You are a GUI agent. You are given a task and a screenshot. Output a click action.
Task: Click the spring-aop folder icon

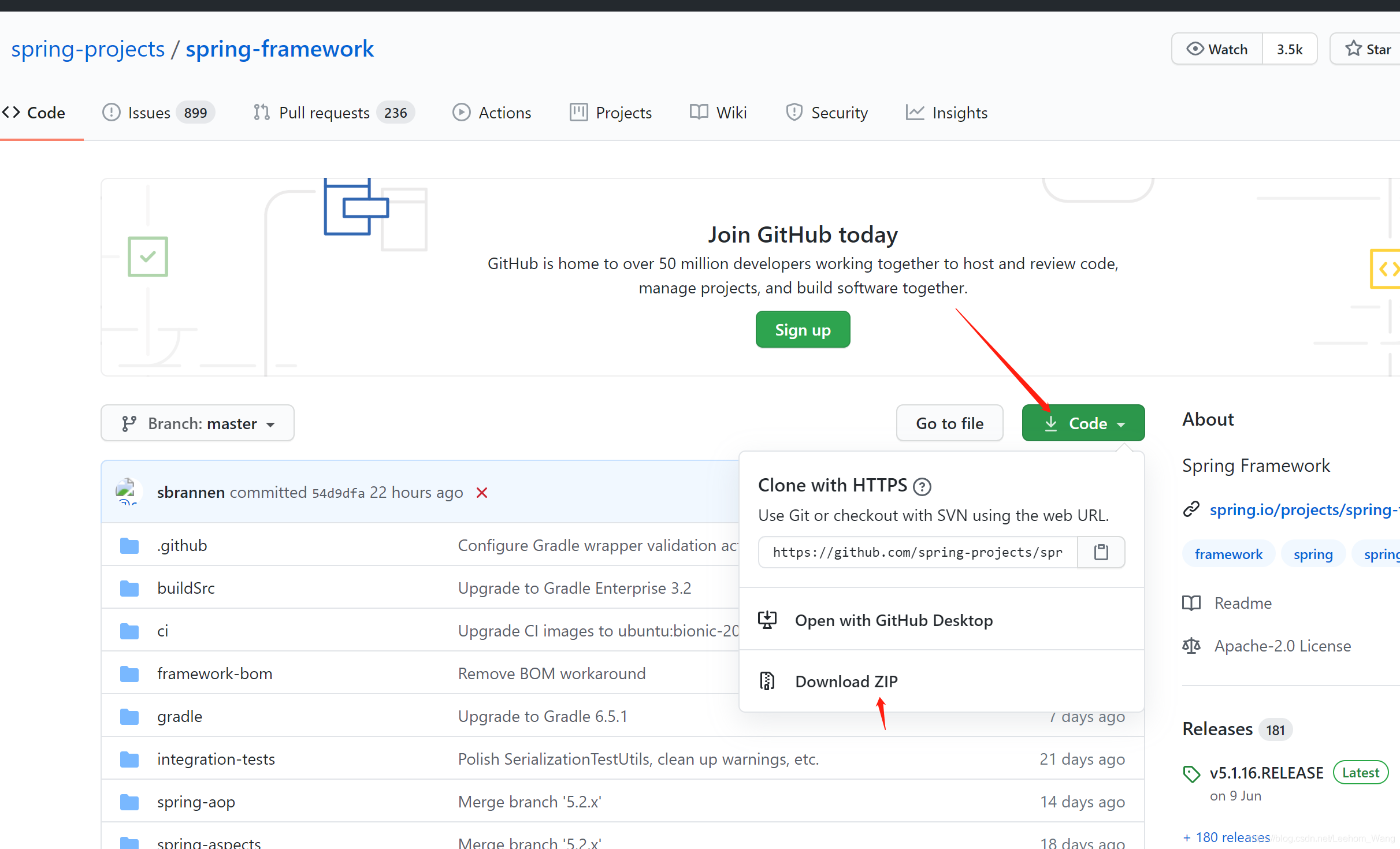pyautogui.click(x=129, y=802)
